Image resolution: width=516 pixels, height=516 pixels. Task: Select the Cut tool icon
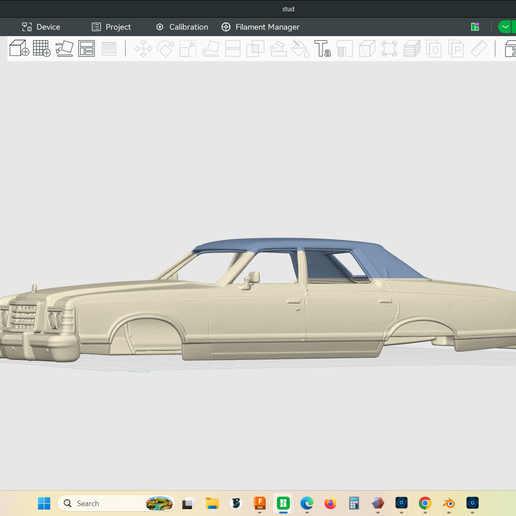click(x=233, y=49)
